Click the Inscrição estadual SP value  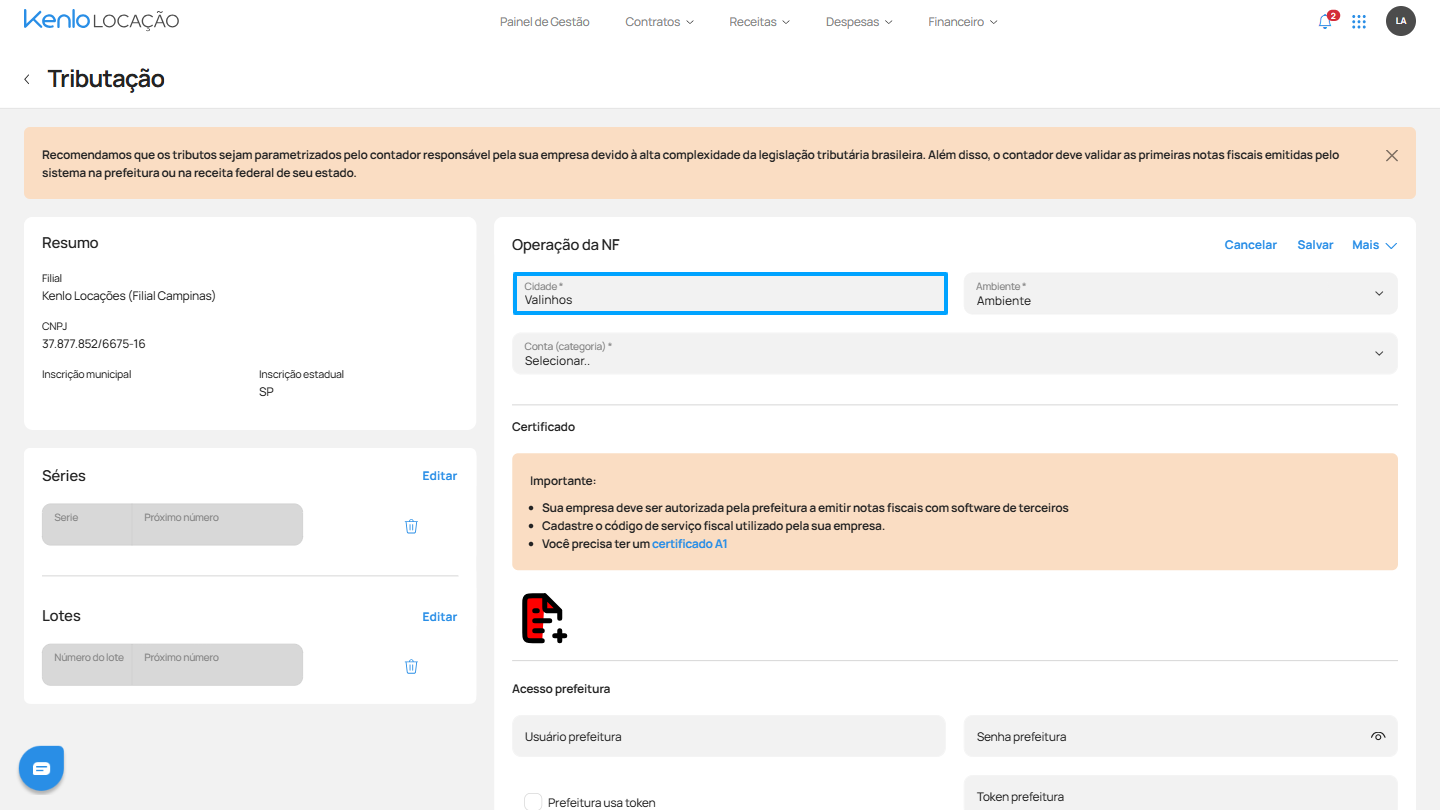(266, 392)
